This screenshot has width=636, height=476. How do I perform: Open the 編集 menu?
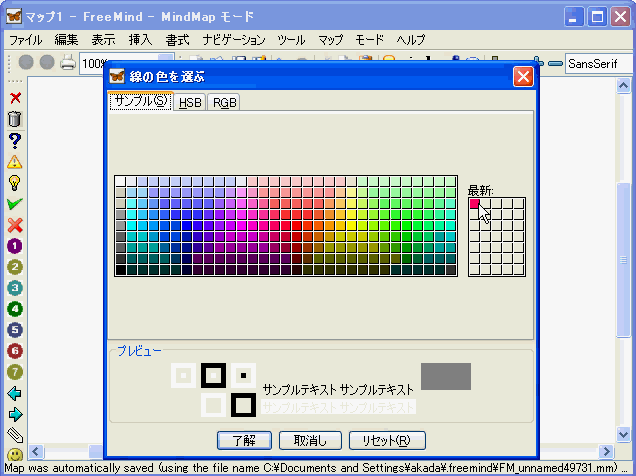point(67,40)
